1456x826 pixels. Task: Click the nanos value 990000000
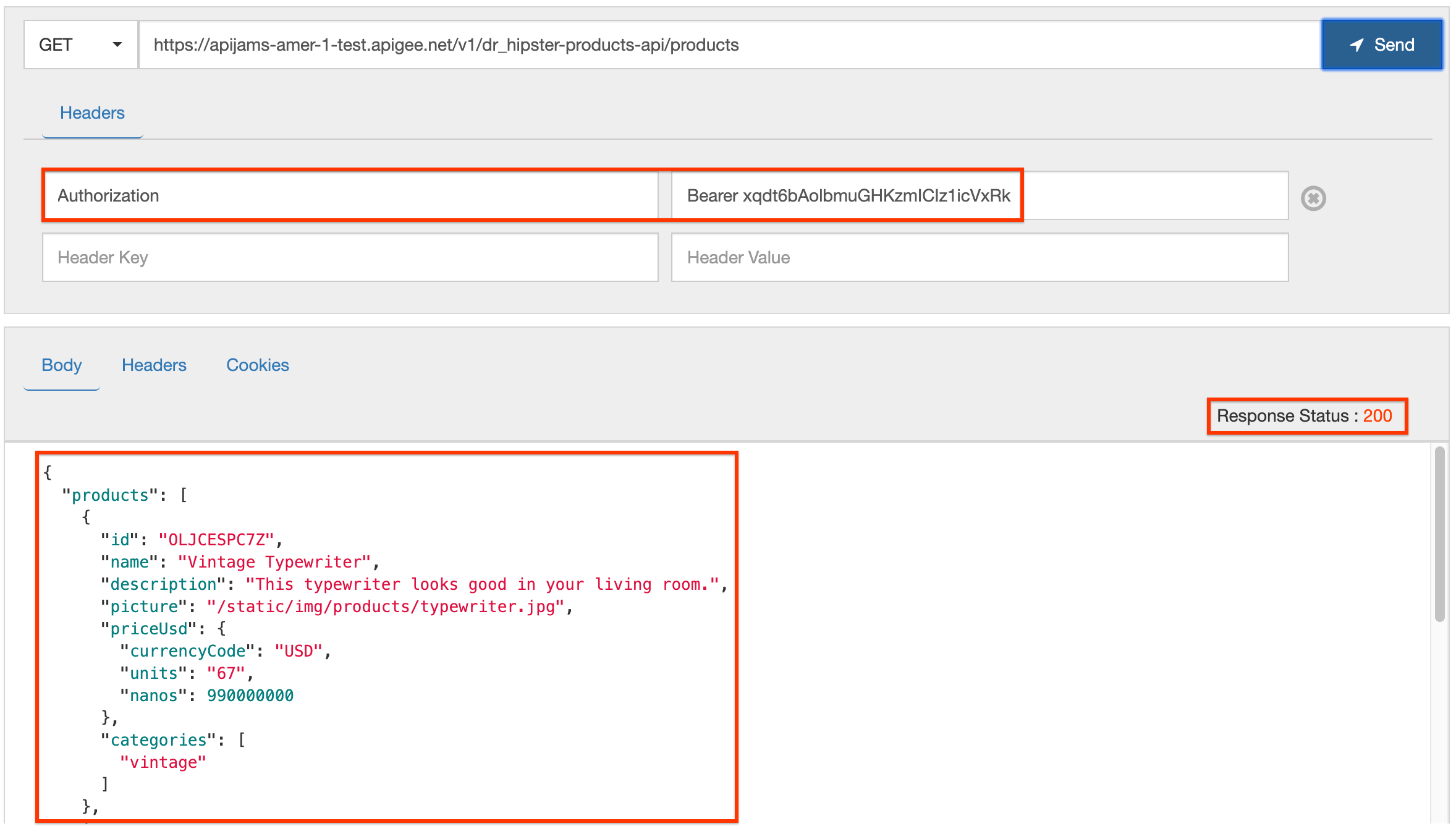click(x=250, y=696)
